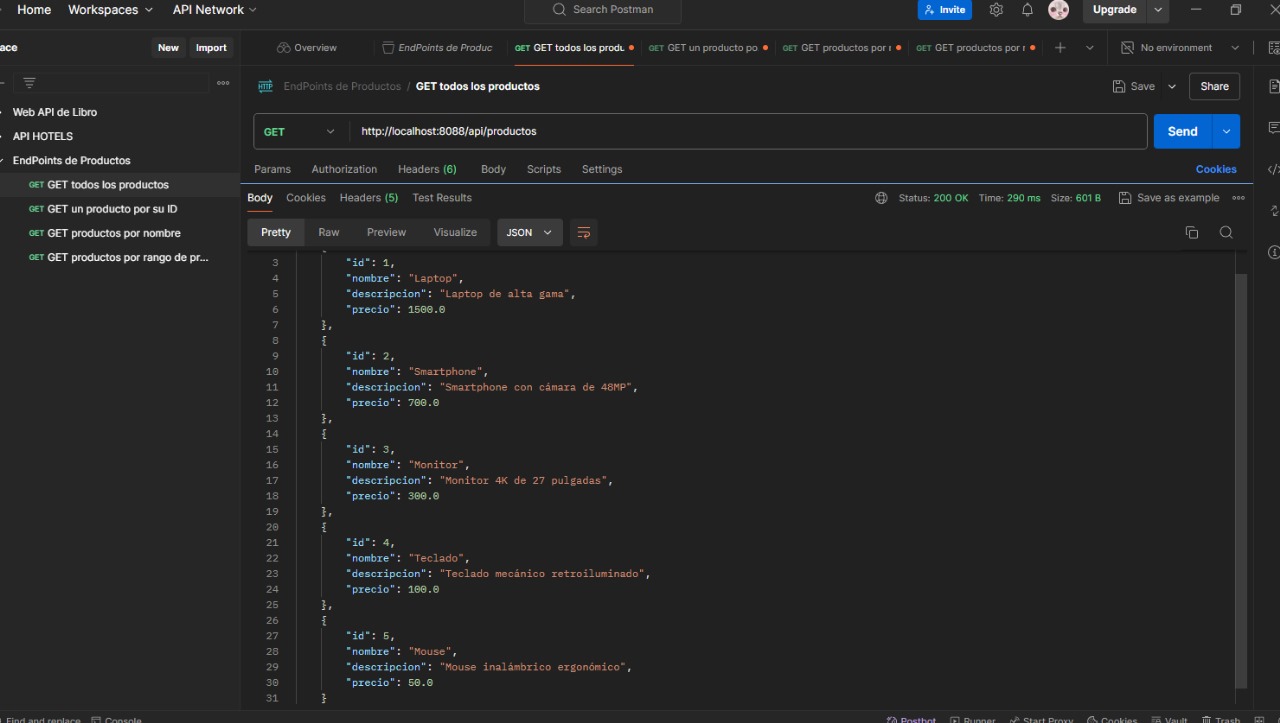Open the documentation icon in the right sidebar
Viewport: 1280px width, 723px height.
tap(1273, 87)
